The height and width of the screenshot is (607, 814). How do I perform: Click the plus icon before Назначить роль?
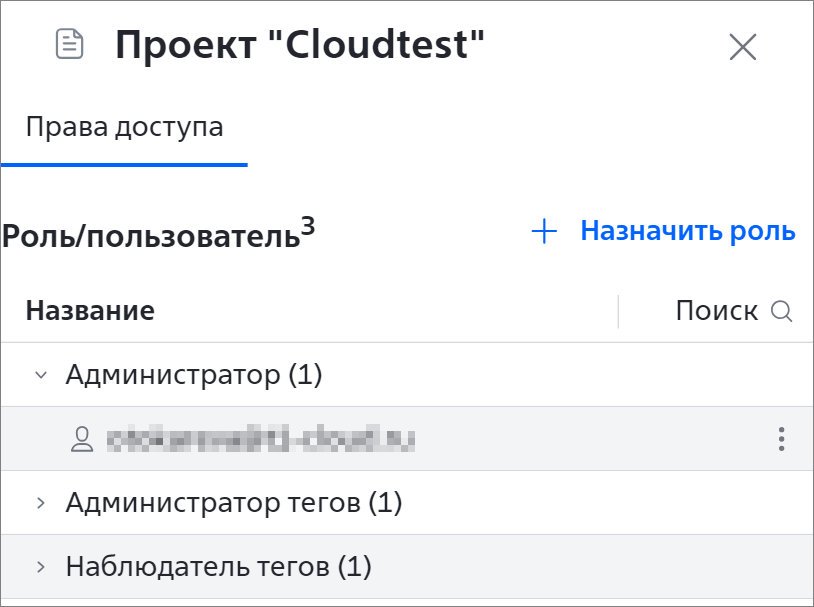[x=544, y=231]
